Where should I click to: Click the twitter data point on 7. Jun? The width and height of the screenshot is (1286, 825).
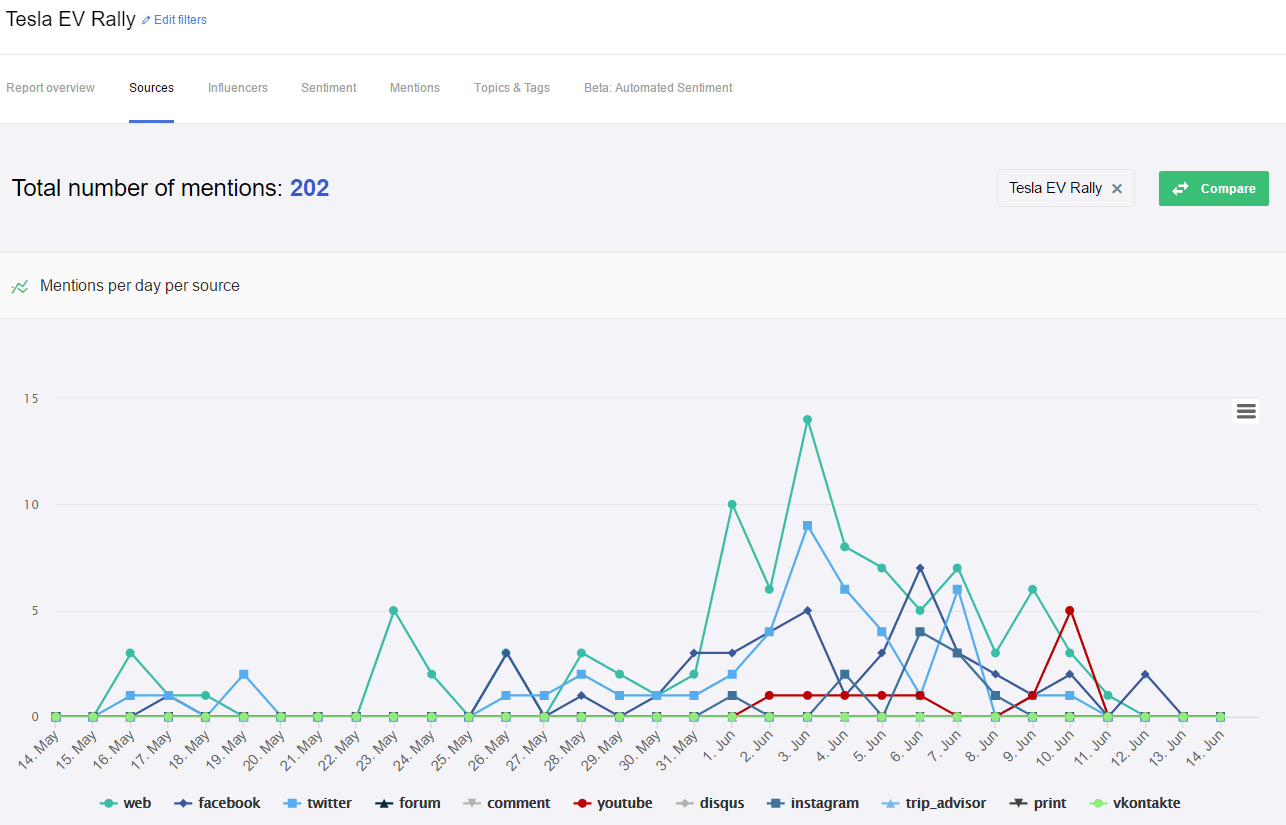point(957,589)
